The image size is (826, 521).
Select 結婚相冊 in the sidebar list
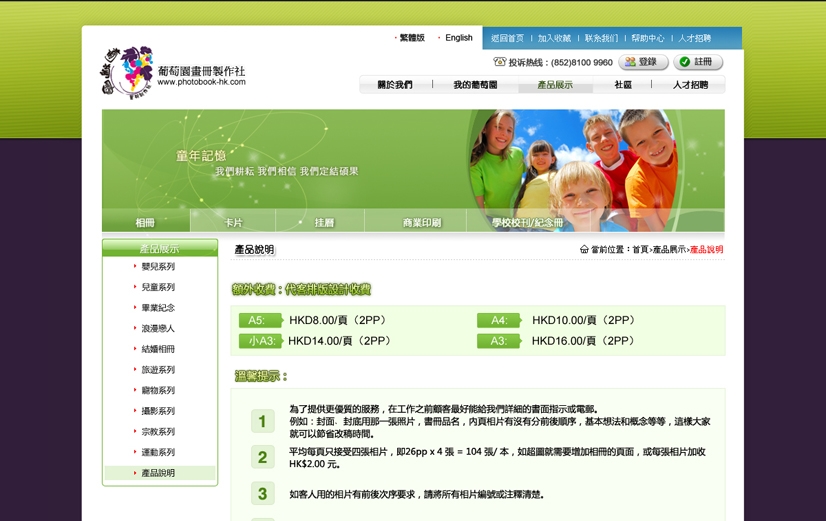point(158,349)
